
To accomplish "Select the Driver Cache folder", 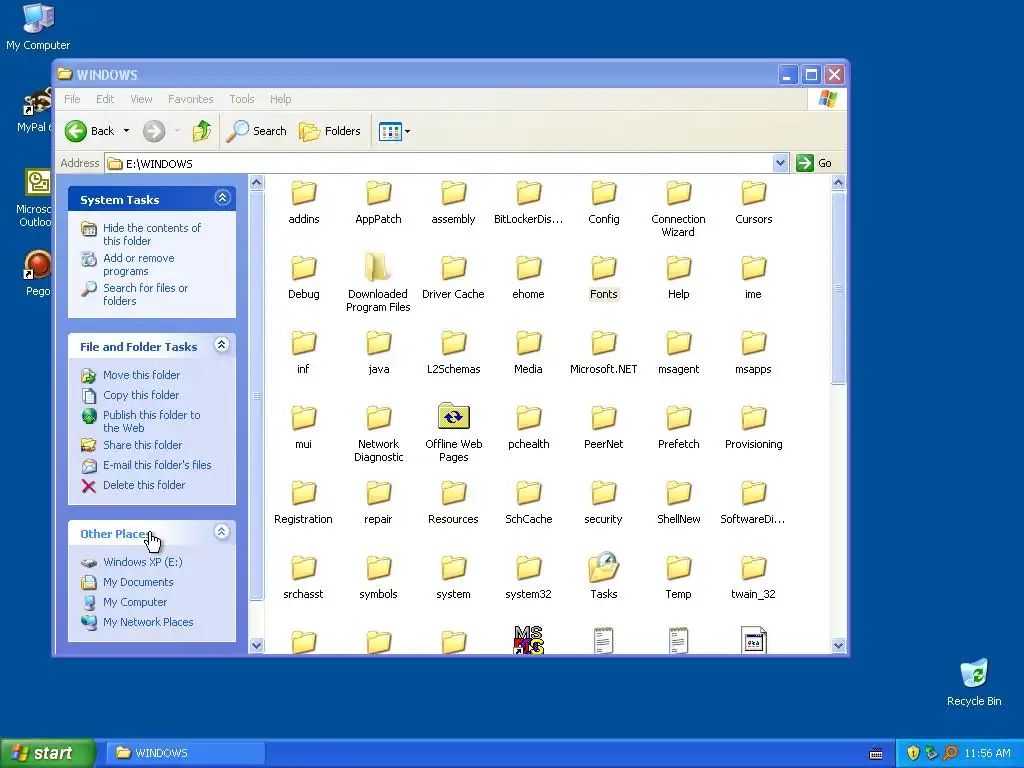I will [453, 268].
